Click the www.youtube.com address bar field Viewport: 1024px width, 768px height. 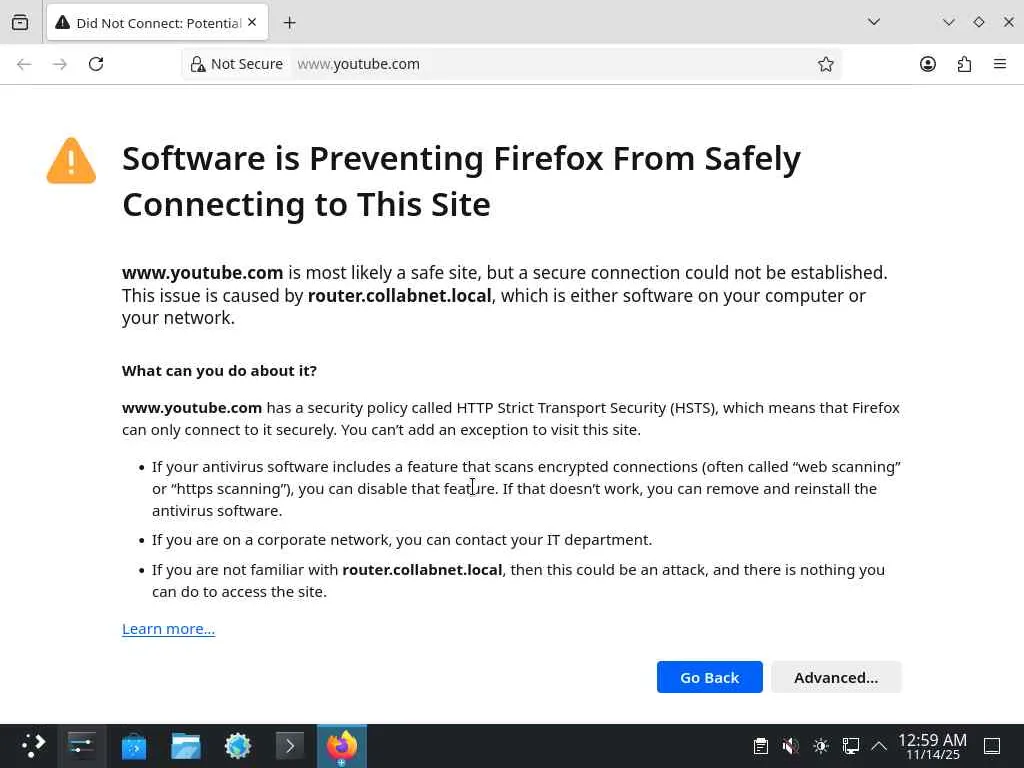click(x=550, y=64)
